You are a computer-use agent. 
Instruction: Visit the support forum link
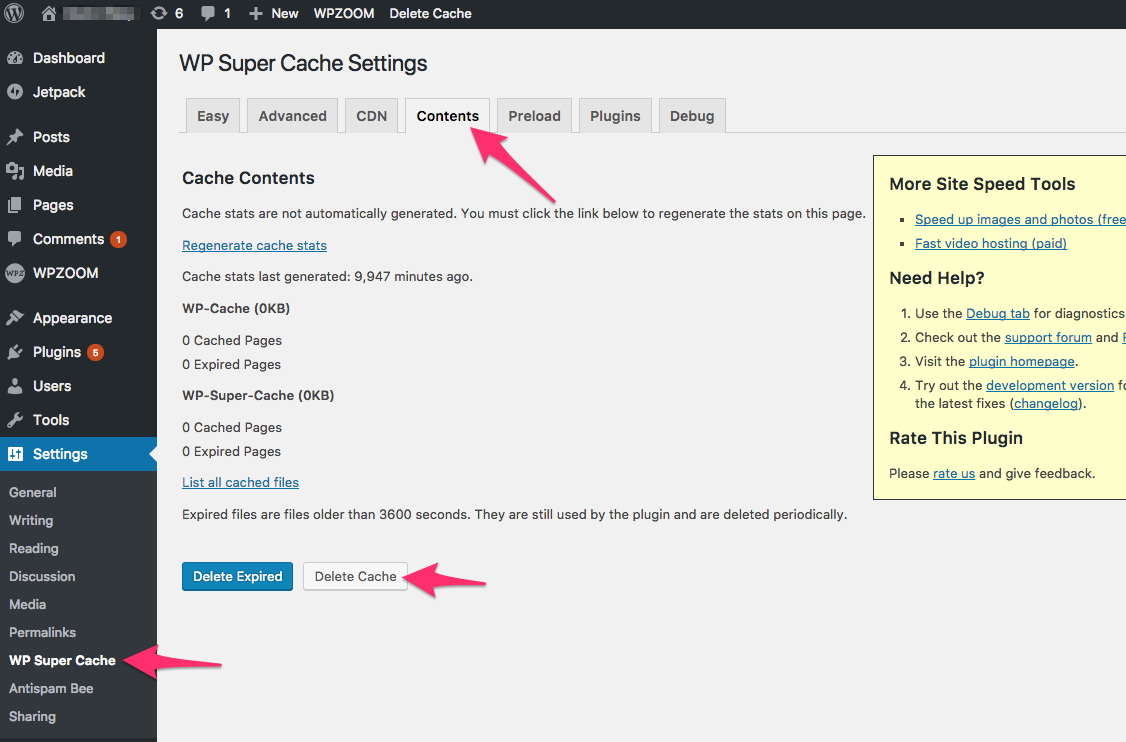tap(1048, 338)
